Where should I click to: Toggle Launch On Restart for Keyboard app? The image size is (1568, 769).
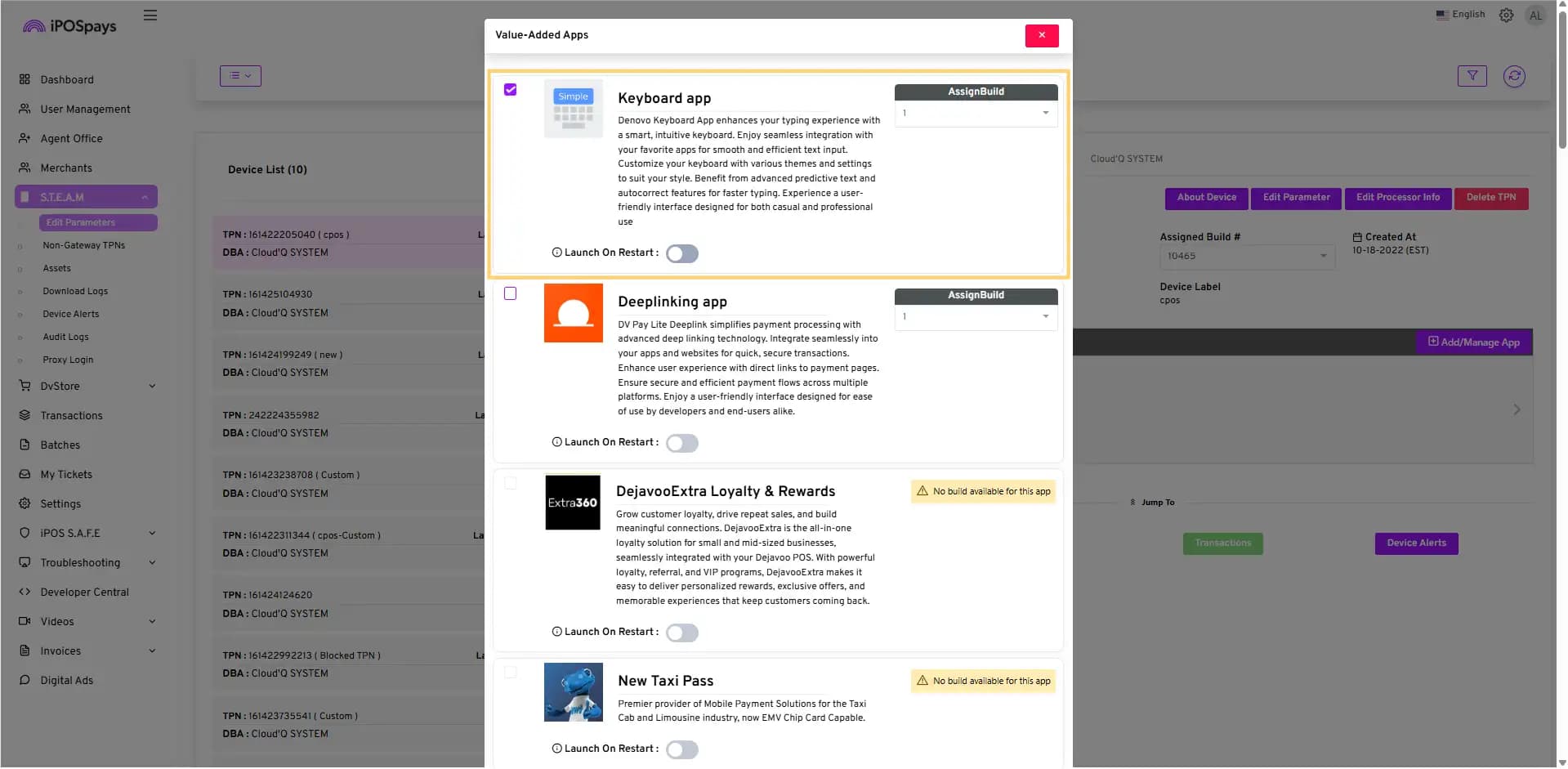pyautogui.click(x=681, y=253)
